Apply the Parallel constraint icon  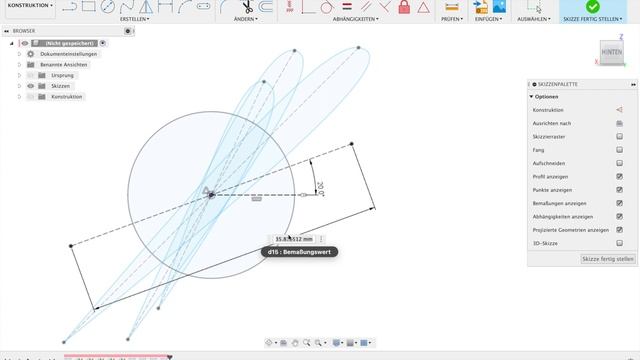coord(366,7)
